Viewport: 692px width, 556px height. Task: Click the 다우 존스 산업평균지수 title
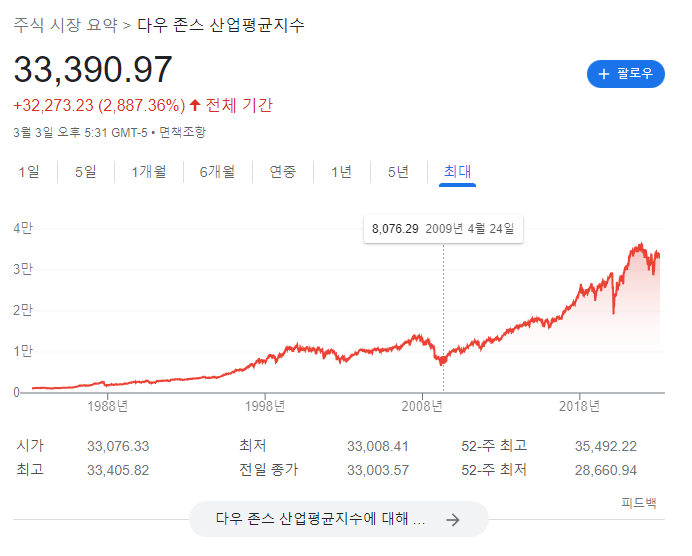[221, 25]
